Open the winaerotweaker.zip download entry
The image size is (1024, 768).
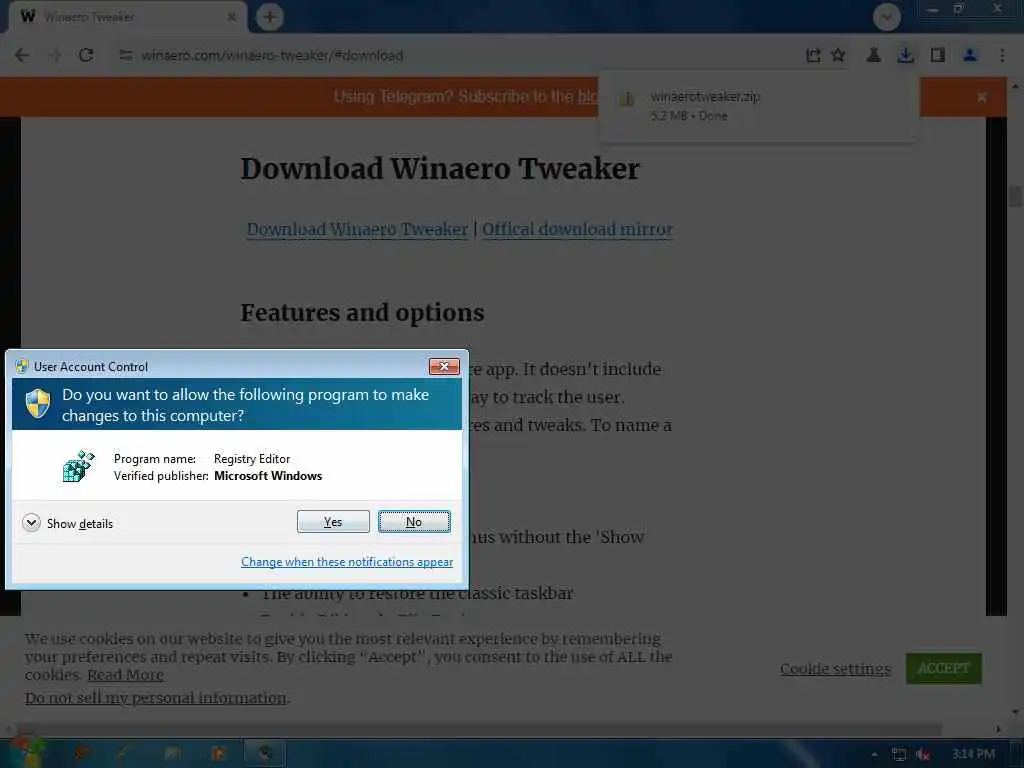(x=758, y=106)
